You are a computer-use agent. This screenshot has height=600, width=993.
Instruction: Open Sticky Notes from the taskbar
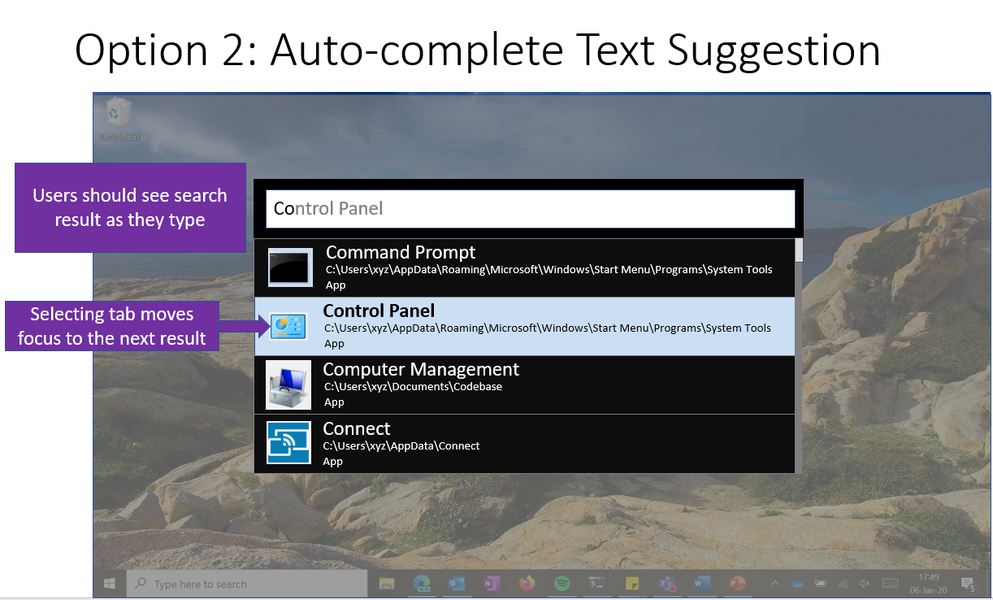coord(631,584)
